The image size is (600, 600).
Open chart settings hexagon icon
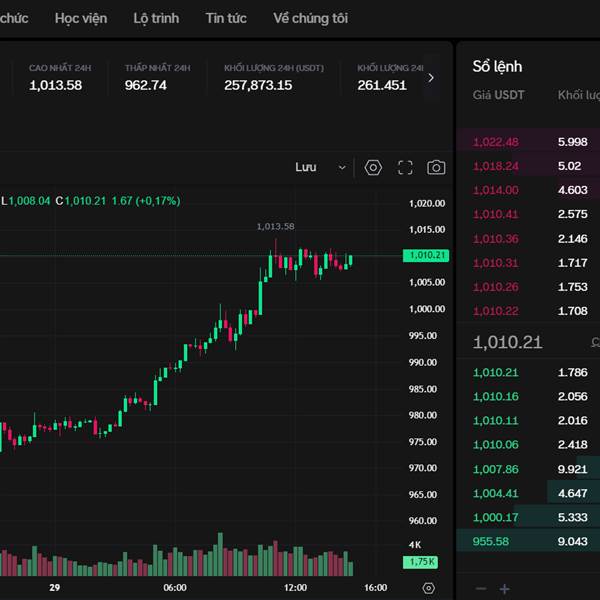[373, 168]
